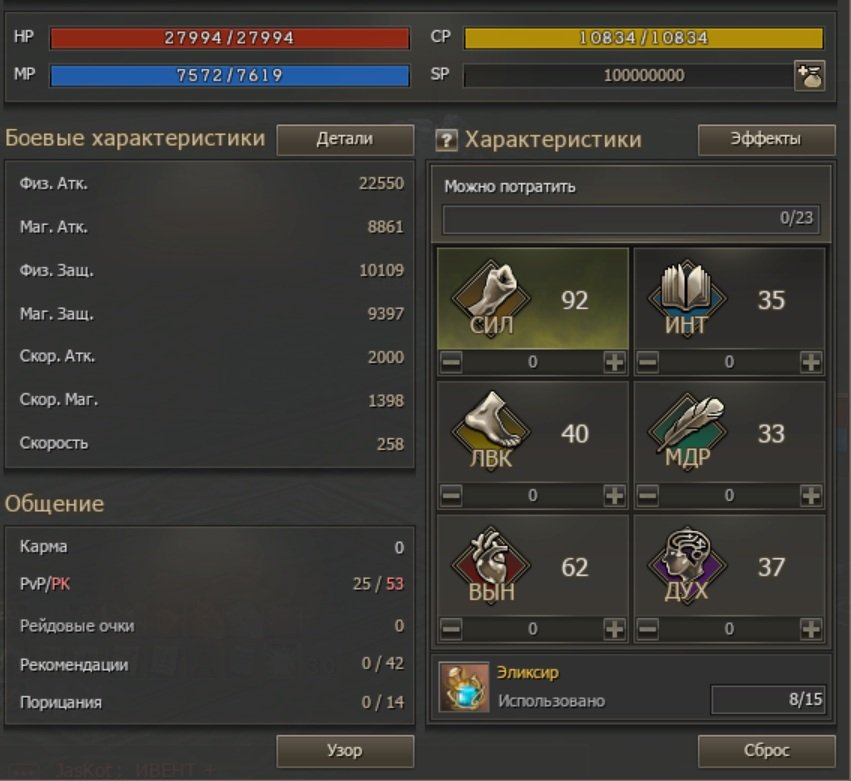Increase ДУХ points with plus button
The image size is (851, 781).
point(811,629)
